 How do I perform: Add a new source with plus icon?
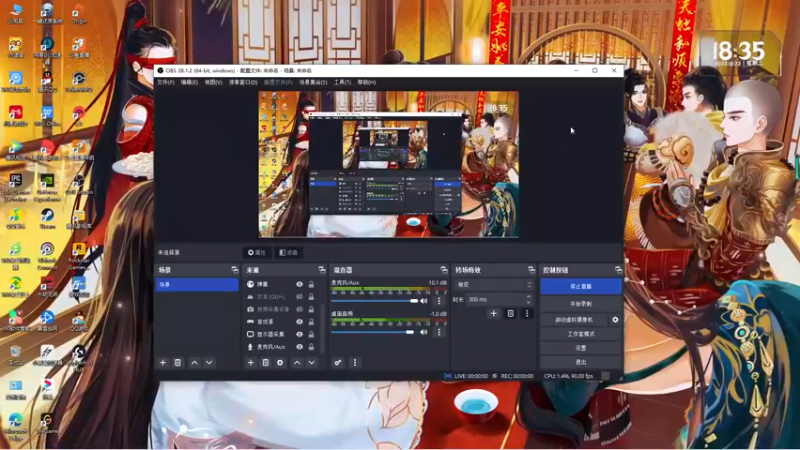[251, 363]
